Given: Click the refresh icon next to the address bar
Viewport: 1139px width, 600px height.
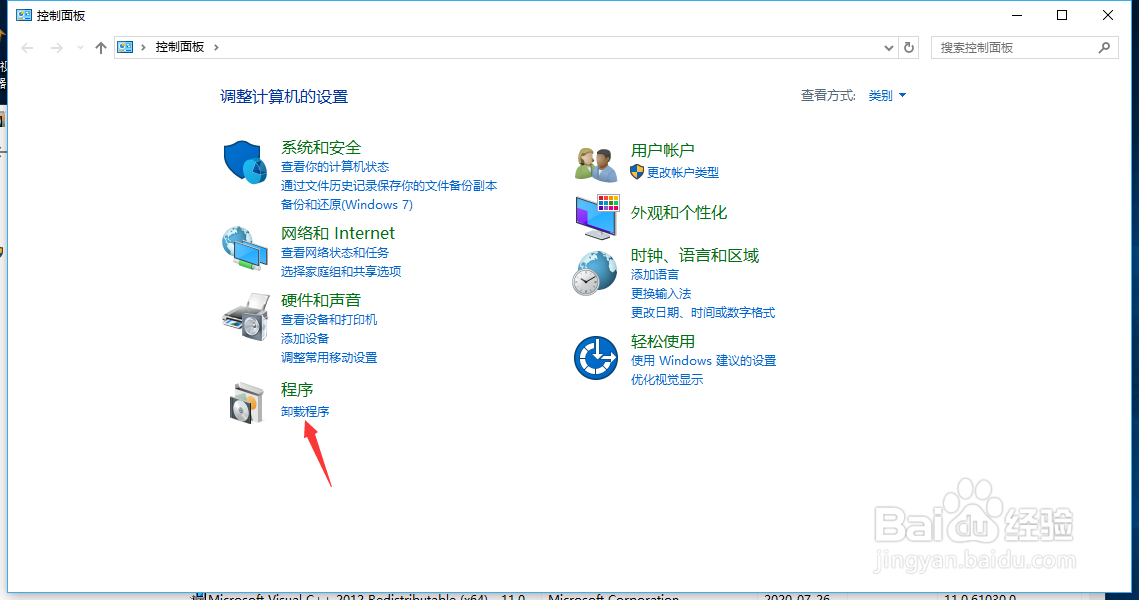Looking at the screenshot, I should tap(908, 47).
